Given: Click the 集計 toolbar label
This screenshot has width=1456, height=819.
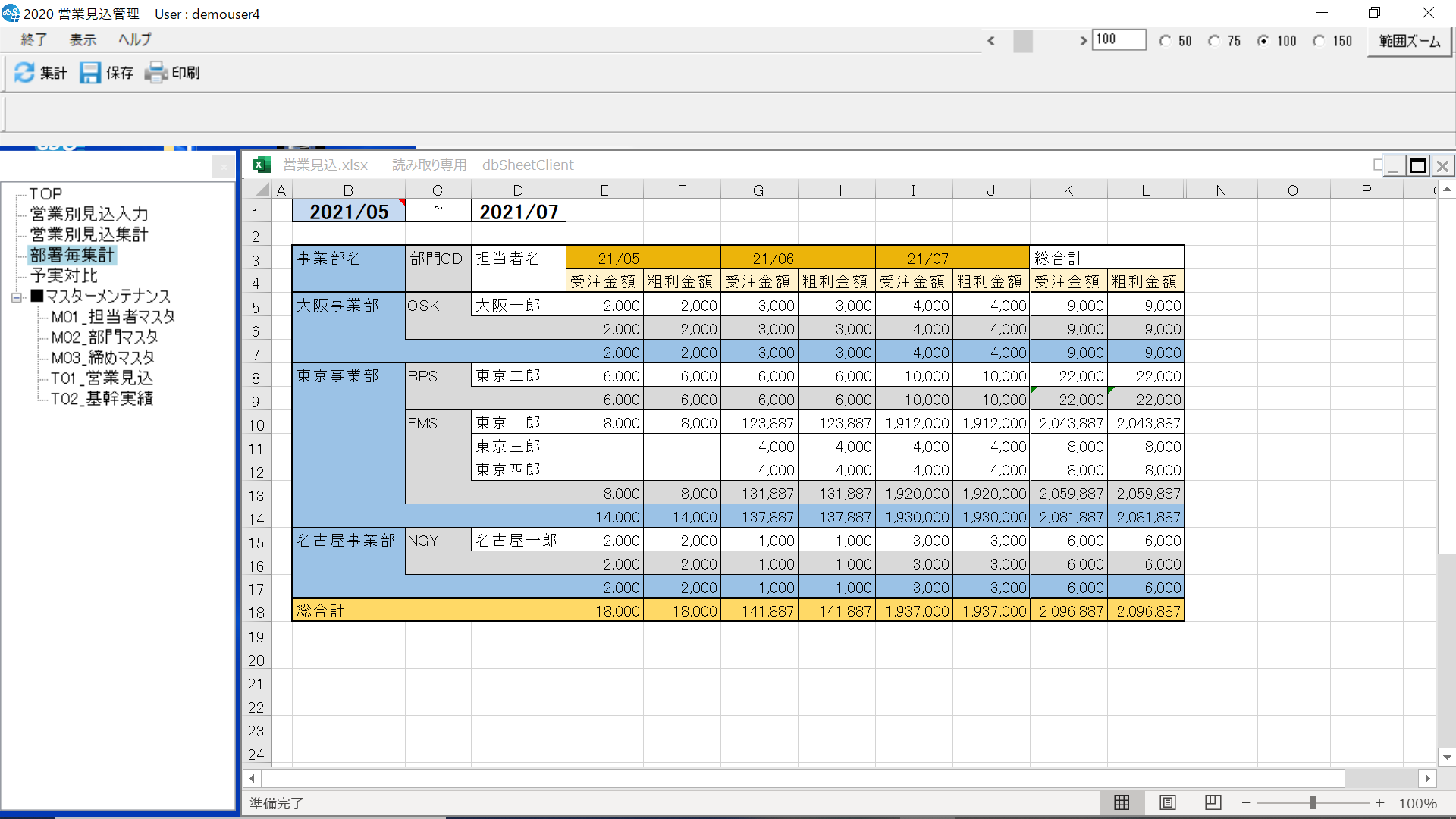Looking at the screenshot, I should [x=53, y=73].
